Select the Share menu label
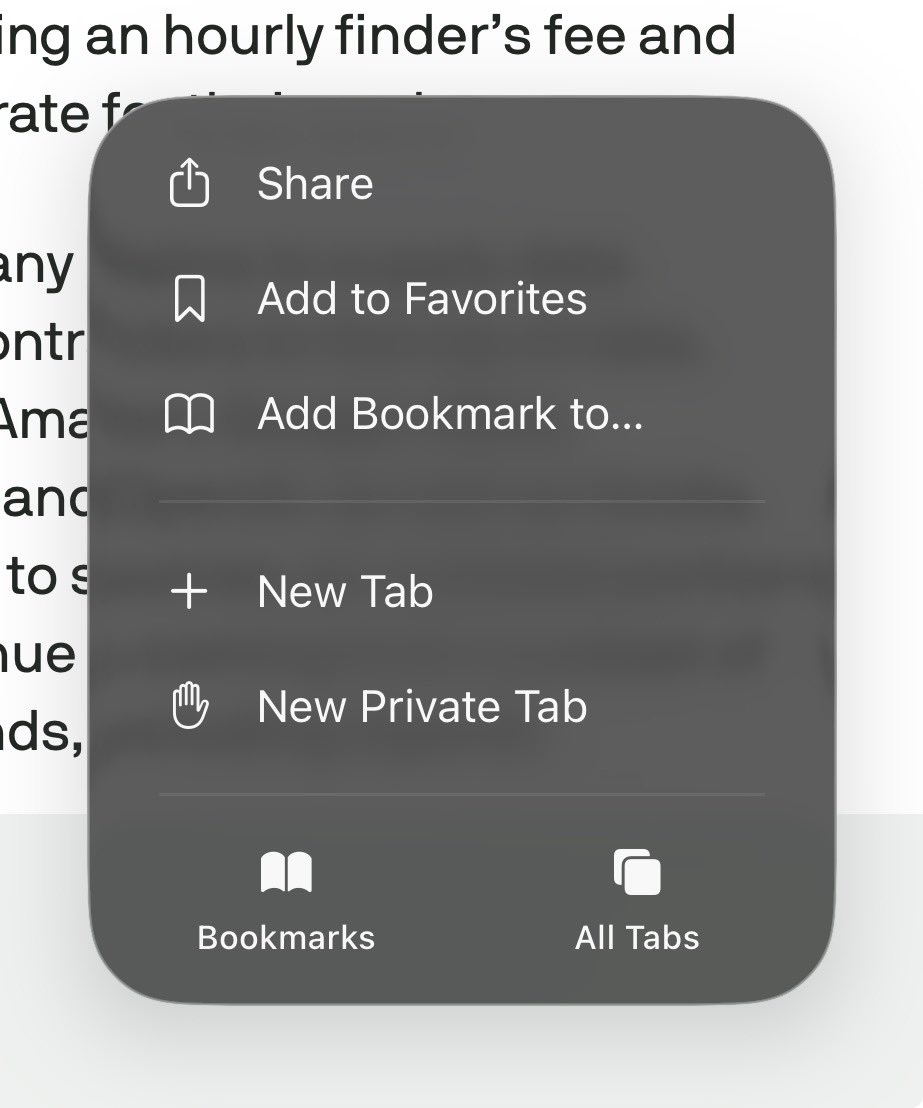Image resolution: width=923 pixels, height=1108 pixels. point(315,184)
